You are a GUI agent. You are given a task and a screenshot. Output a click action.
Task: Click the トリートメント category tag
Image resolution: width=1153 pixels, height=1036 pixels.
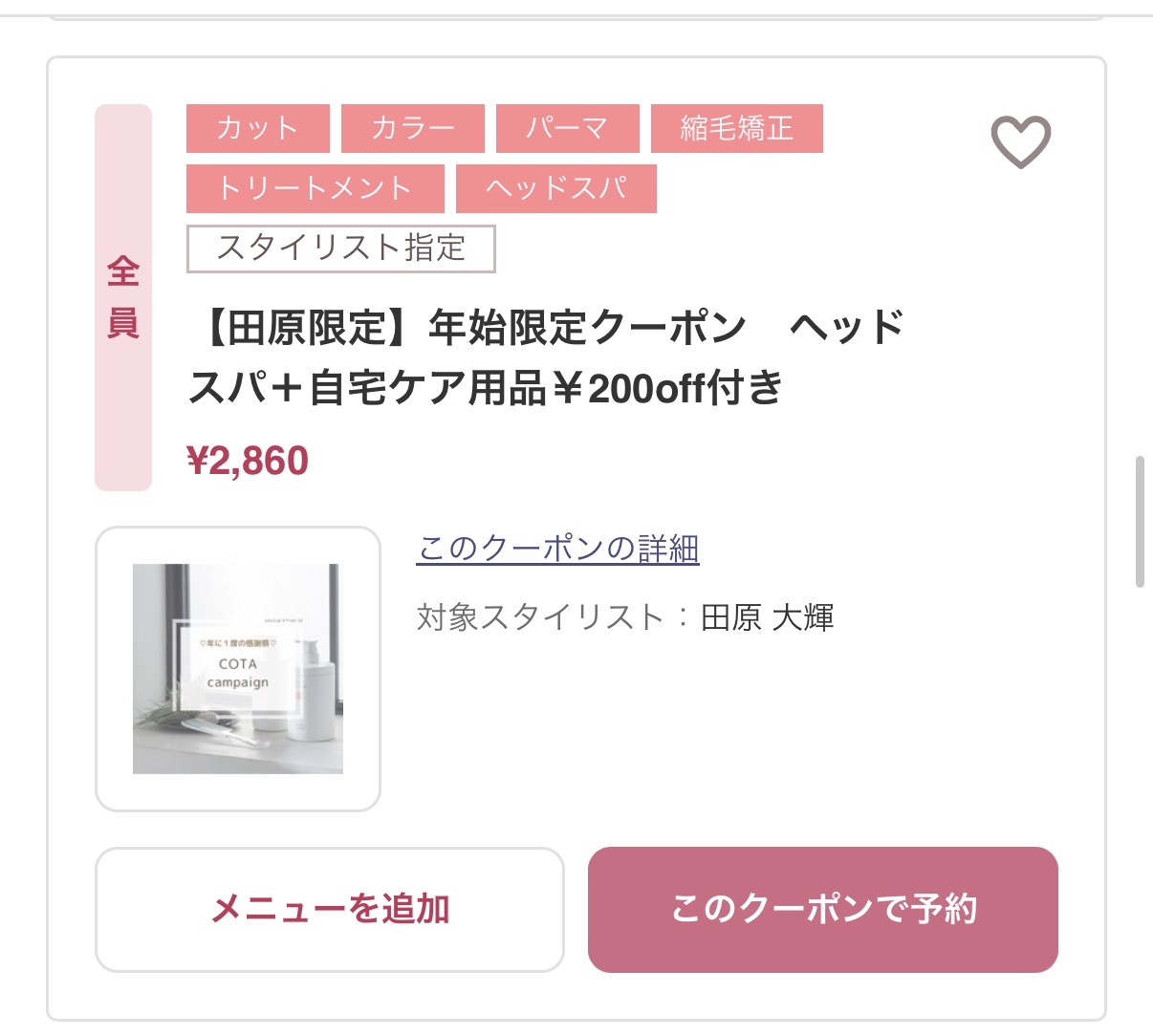[315, 188]
